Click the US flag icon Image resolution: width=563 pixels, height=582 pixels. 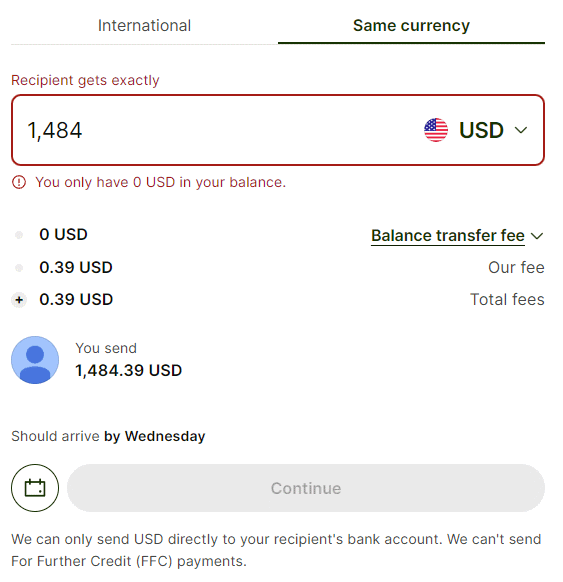click(x=436, y=130)
